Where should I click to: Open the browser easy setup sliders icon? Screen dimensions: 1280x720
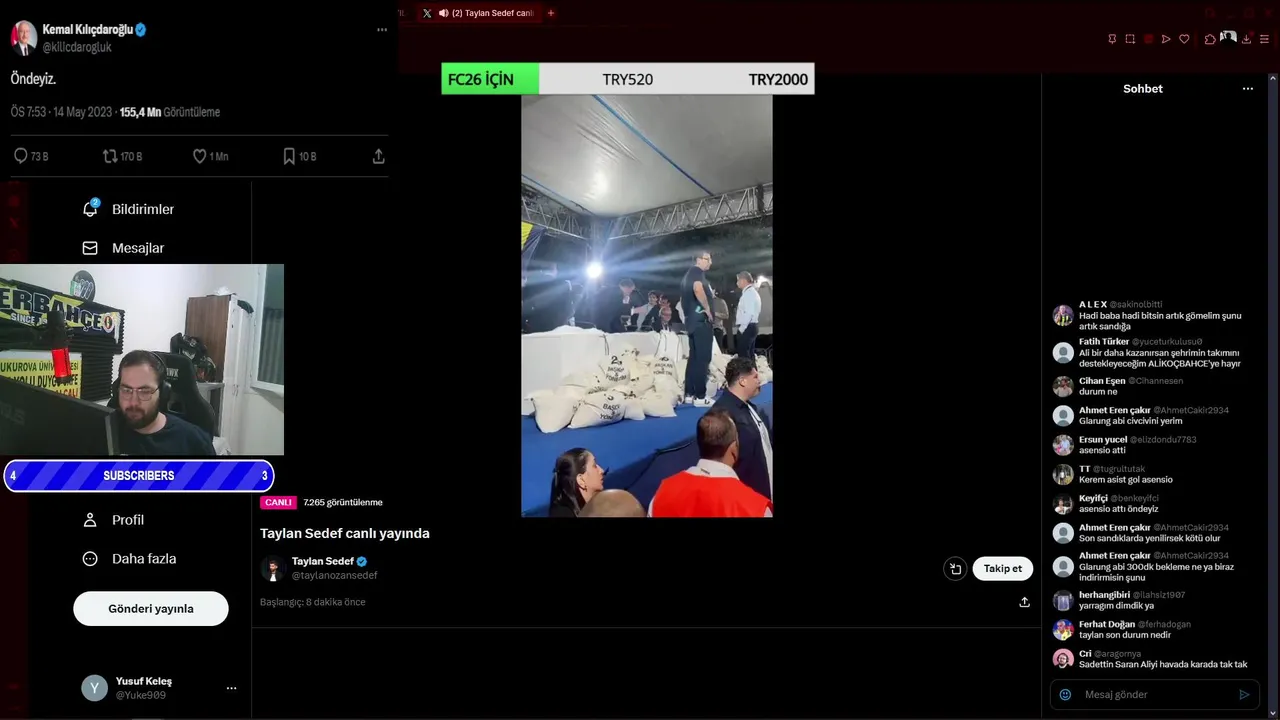click(1264, 39)
